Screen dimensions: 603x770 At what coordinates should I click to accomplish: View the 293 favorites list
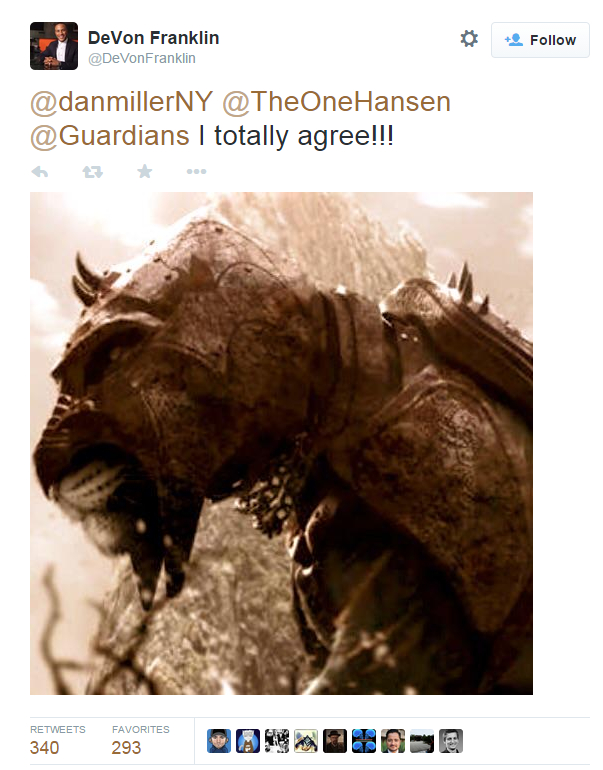(x=140, y=741)
